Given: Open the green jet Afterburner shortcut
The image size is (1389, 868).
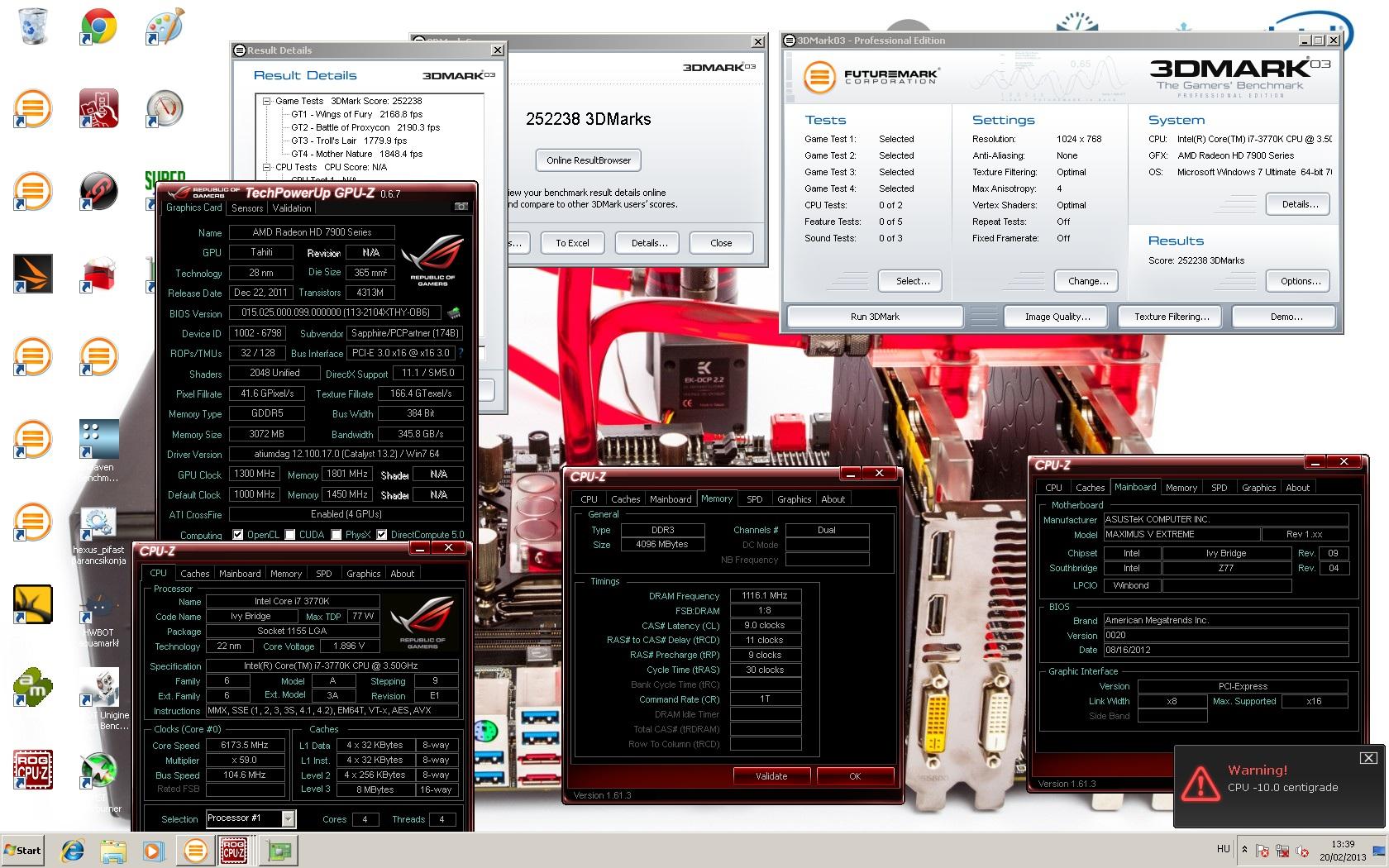Looking at the screenshot, I should 98,771.
